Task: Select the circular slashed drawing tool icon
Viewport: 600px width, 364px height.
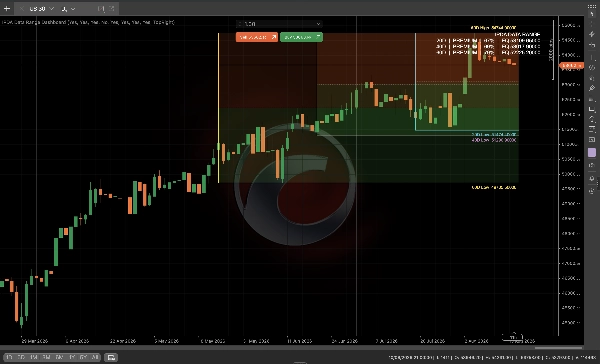Action: 592,68
